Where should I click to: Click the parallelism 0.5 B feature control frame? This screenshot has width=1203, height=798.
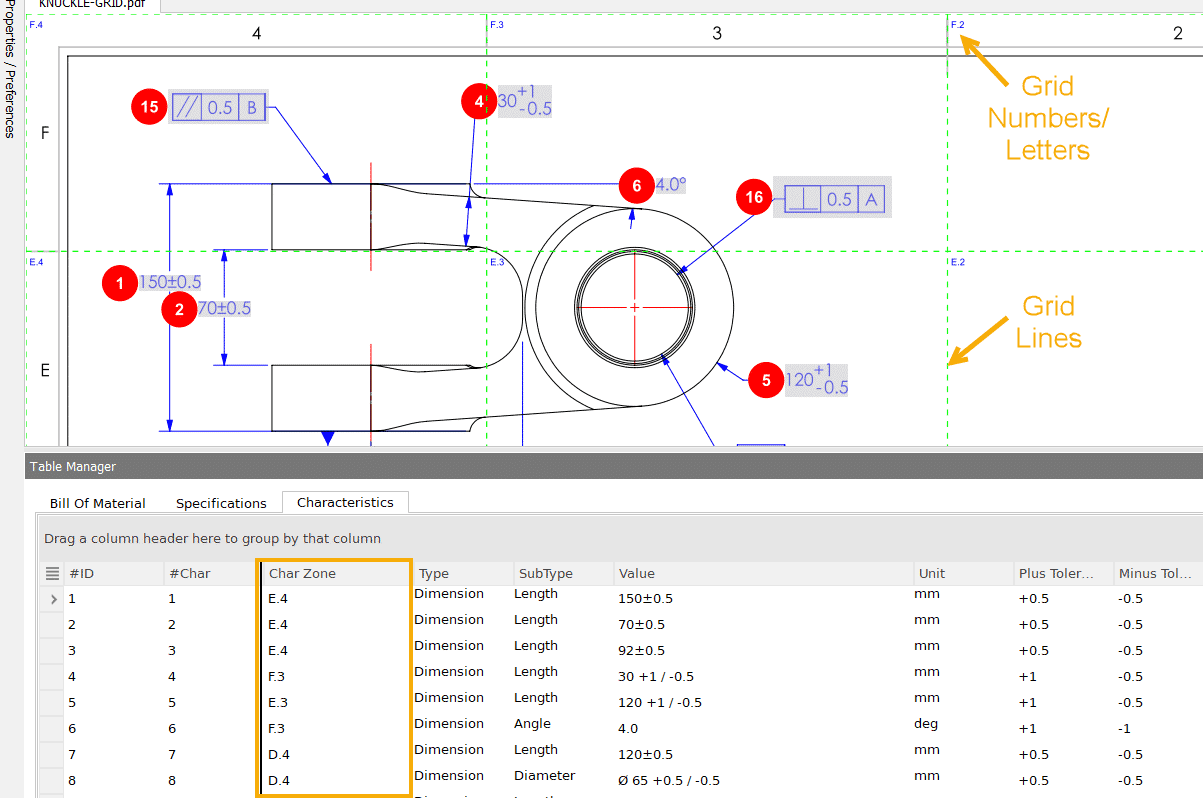tap(220, 107)
